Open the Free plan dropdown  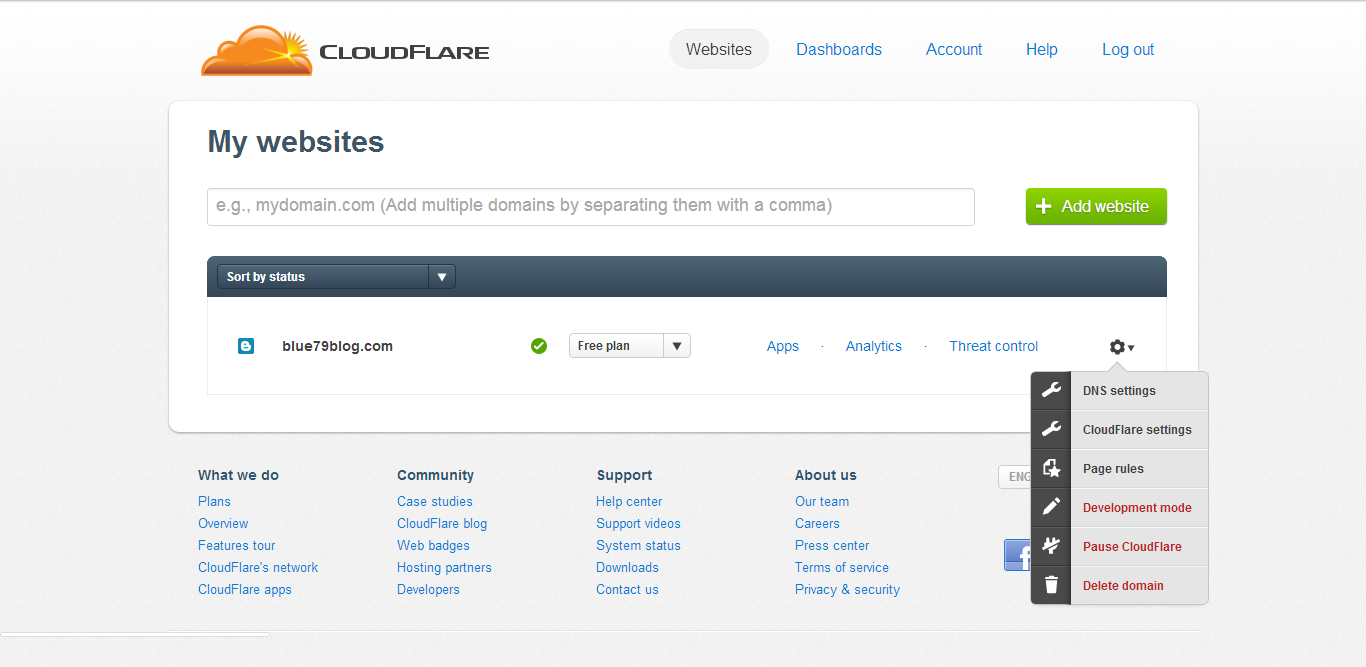point(629,346)
